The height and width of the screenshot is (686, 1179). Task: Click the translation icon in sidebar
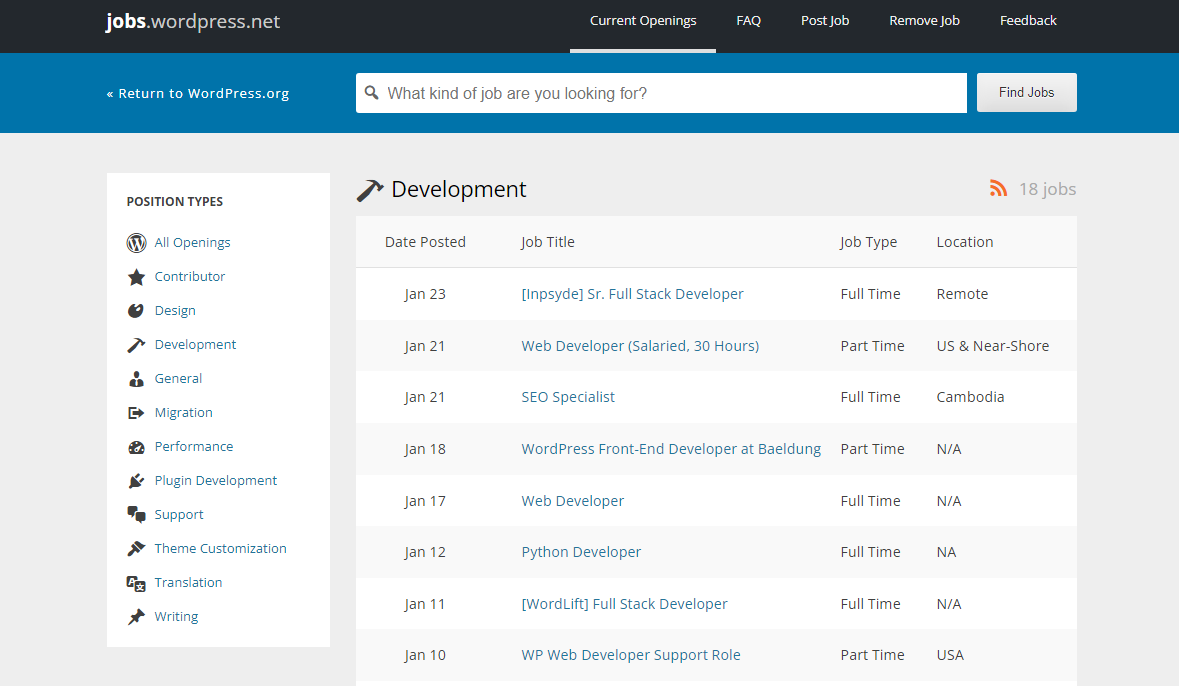136,583
